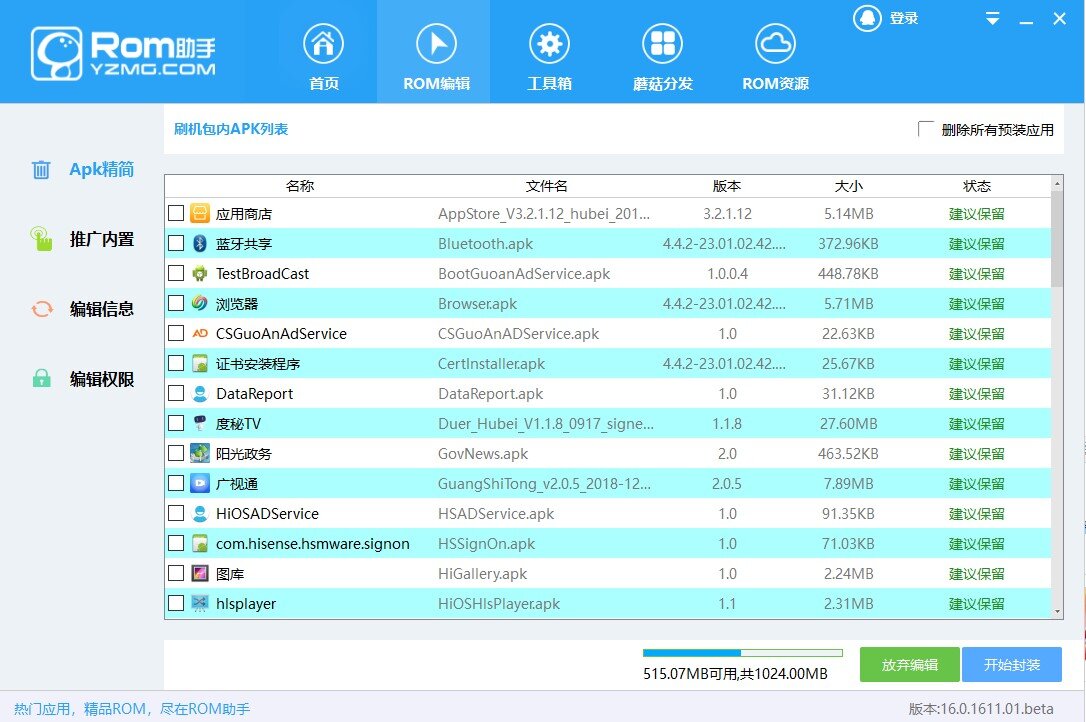Select the ROM编辑 cursor icon
Image resolution: width=1086 pixels, height=722 pixels.
tap(436, 44)
